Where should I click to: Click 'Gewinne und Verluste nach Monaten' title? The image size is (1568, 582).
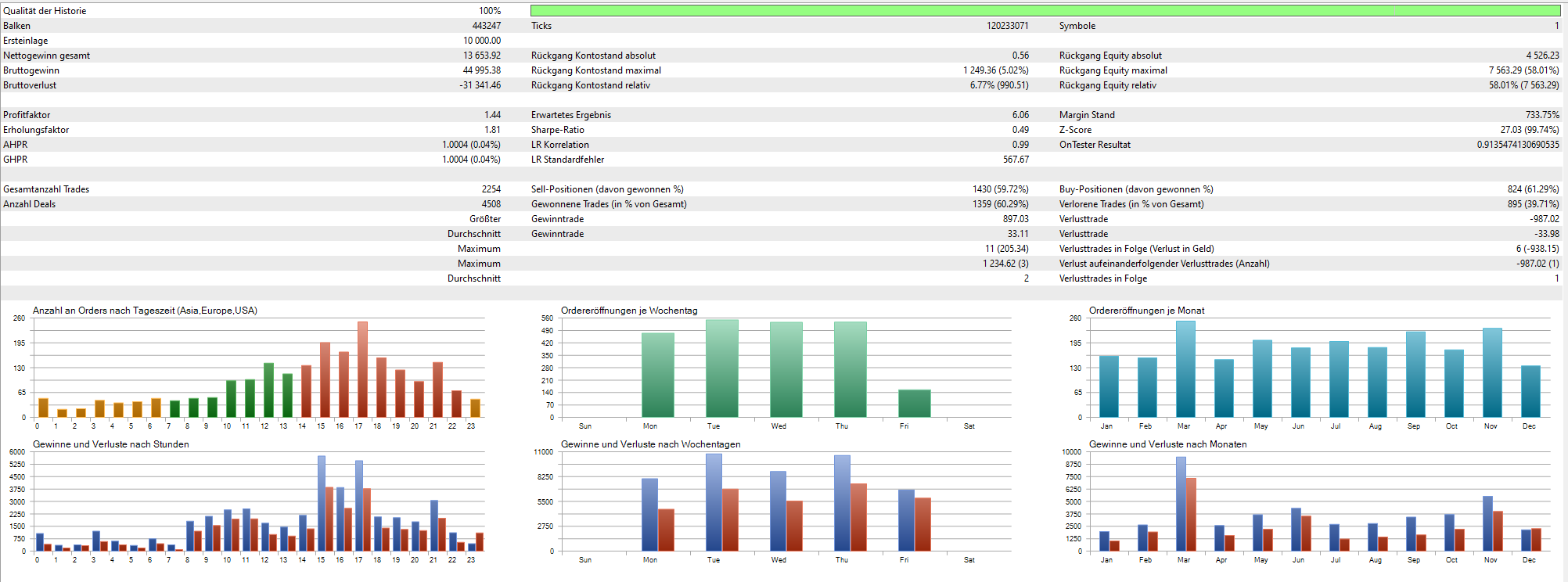coord(1168,444)
